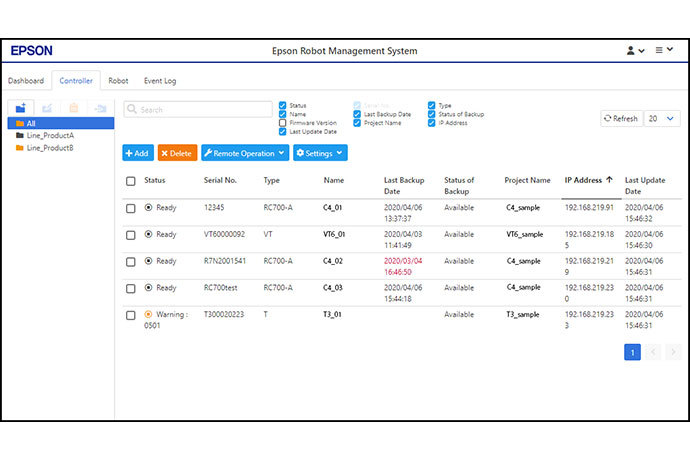This screenshot has height=460, width=690.
Task: Sort by Type column header
Action: click(x=272, y=180)
